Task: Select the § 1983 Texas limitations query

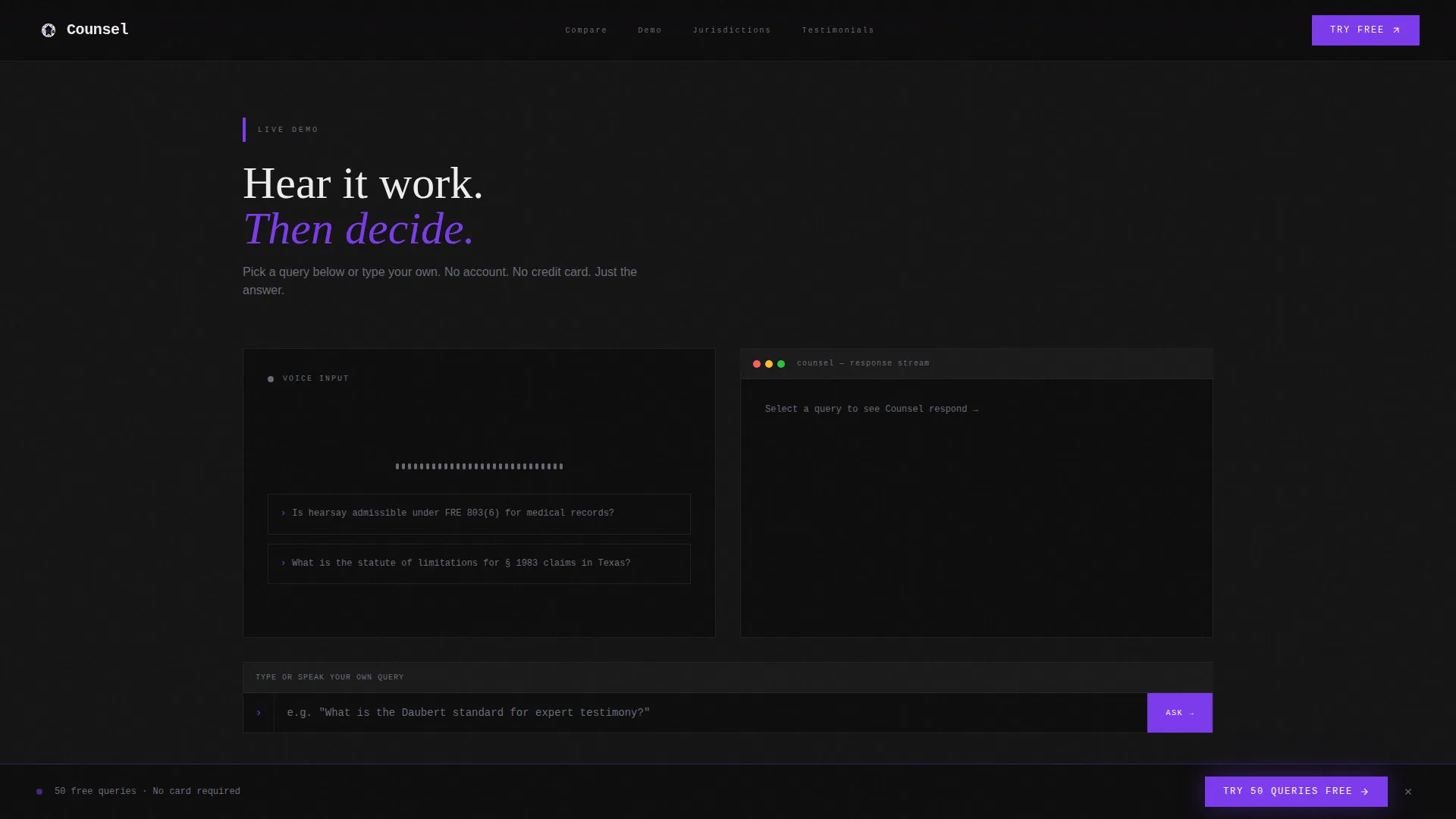Action: (x=479, y=563)
